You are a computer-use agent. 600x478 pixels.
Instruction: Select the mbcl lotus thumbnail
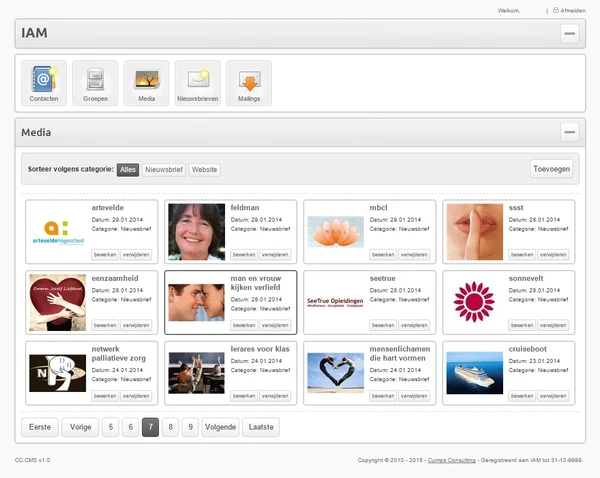tap(336, 232)
